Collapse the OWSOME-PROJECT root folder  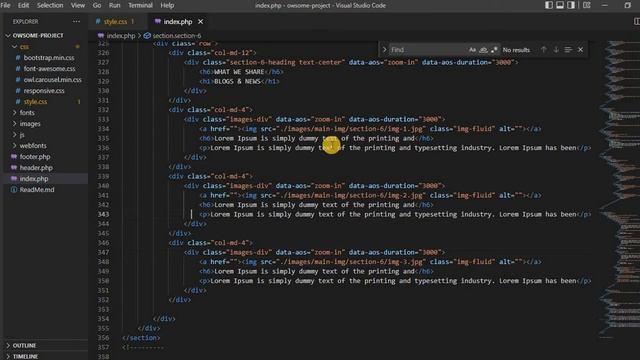point(38,36)
